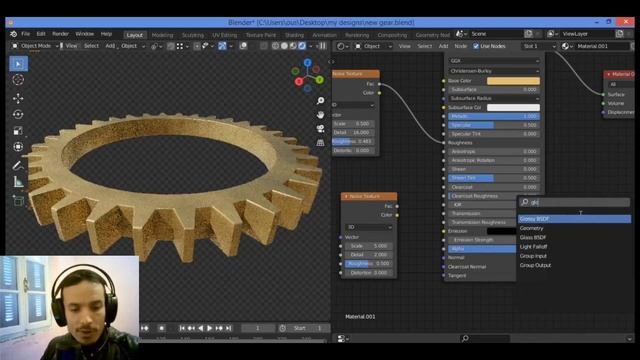The height and width of the screenshot is (360, 640).
Task: Click the viewport zoom magnifier icon
Action: (321, 100)
